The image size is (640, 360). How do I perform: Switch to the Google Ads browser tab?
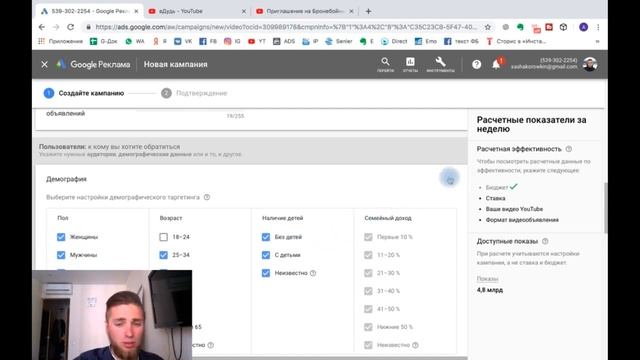[90, 11]
